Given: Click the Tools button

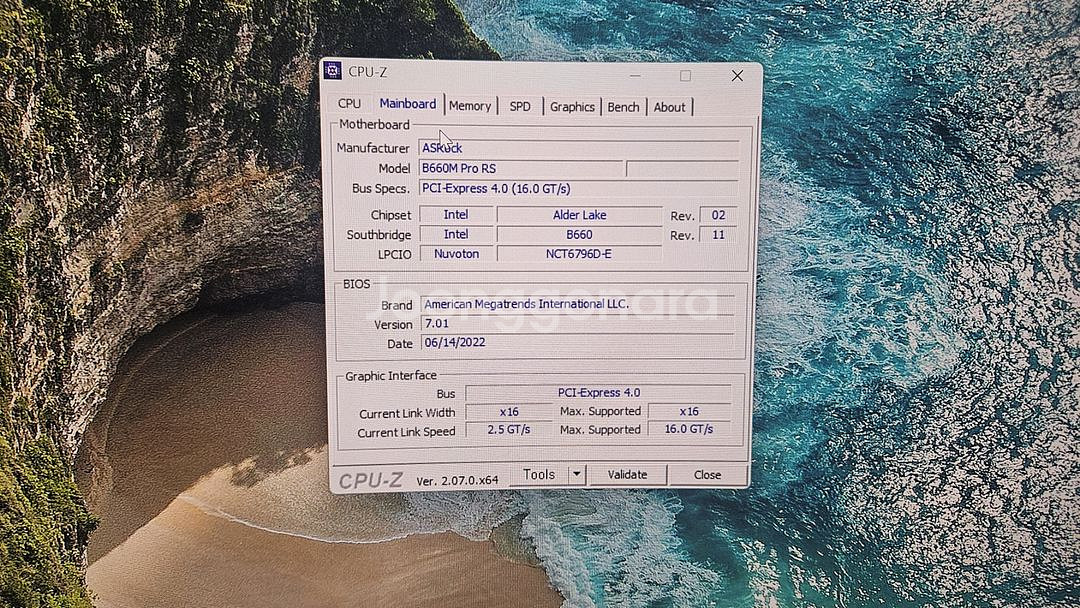Looking at the screenshot, I should click(539, 474).
